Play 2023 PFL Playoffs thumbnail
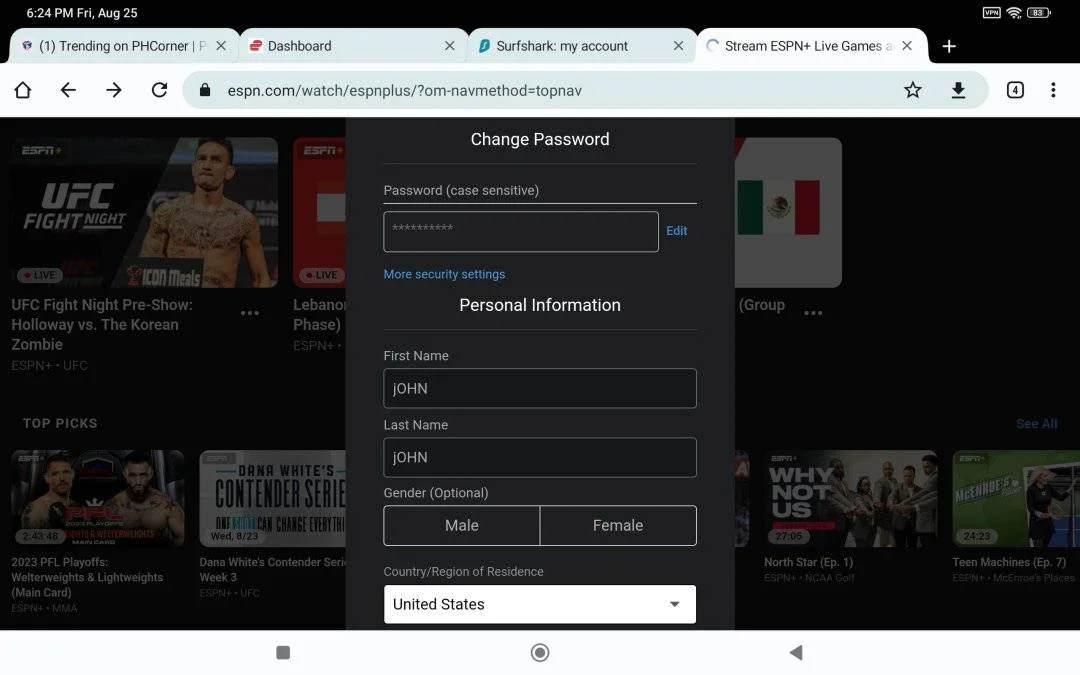Image resolution: width=1080 pixels, height=675 pixels. pyautogui.click(x=98, y=499)
